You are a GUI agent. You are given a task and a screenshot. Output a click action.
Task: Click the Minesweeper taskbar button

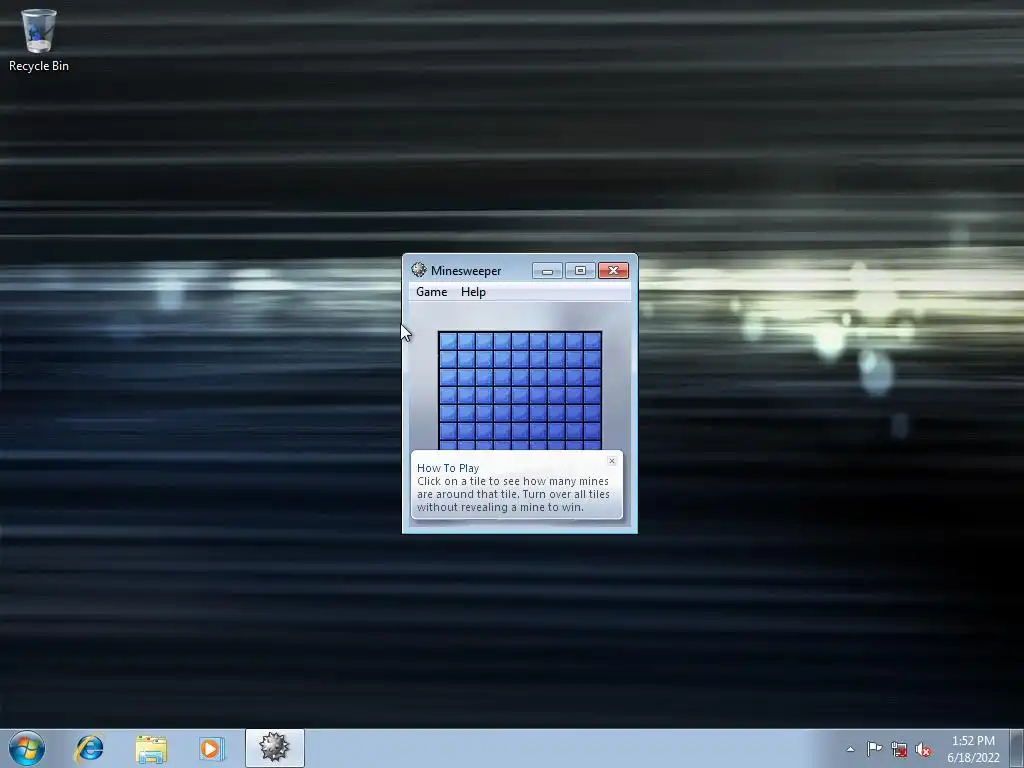pos(274,748)
